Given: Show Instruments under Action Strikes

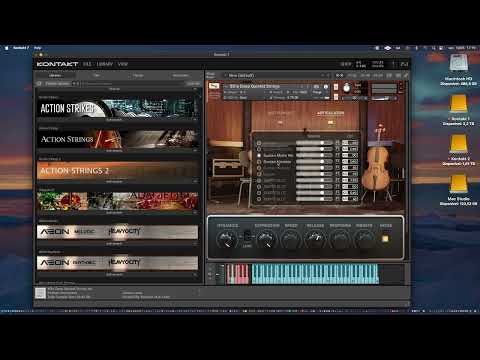Looking at the screenshot, I should (114, 120).
